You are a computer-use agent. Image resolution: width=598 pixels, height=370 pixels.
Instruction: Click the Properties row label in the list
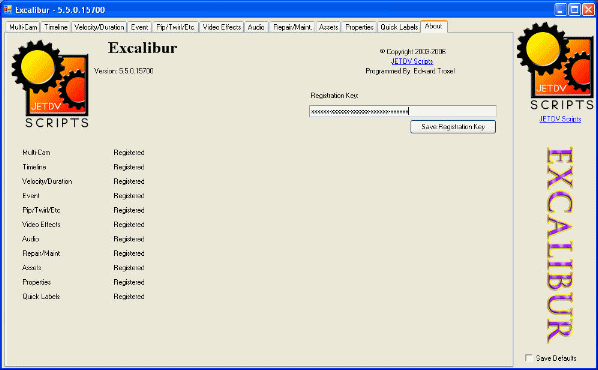click(37, 282)
